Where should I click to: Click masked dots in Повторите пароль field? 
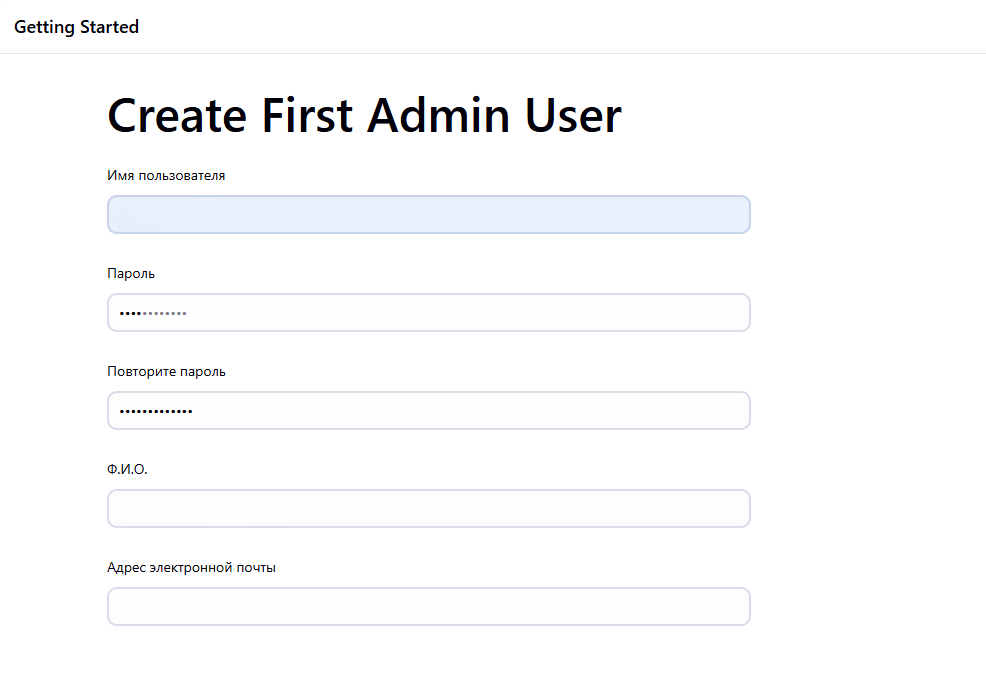tap(156, 411)
